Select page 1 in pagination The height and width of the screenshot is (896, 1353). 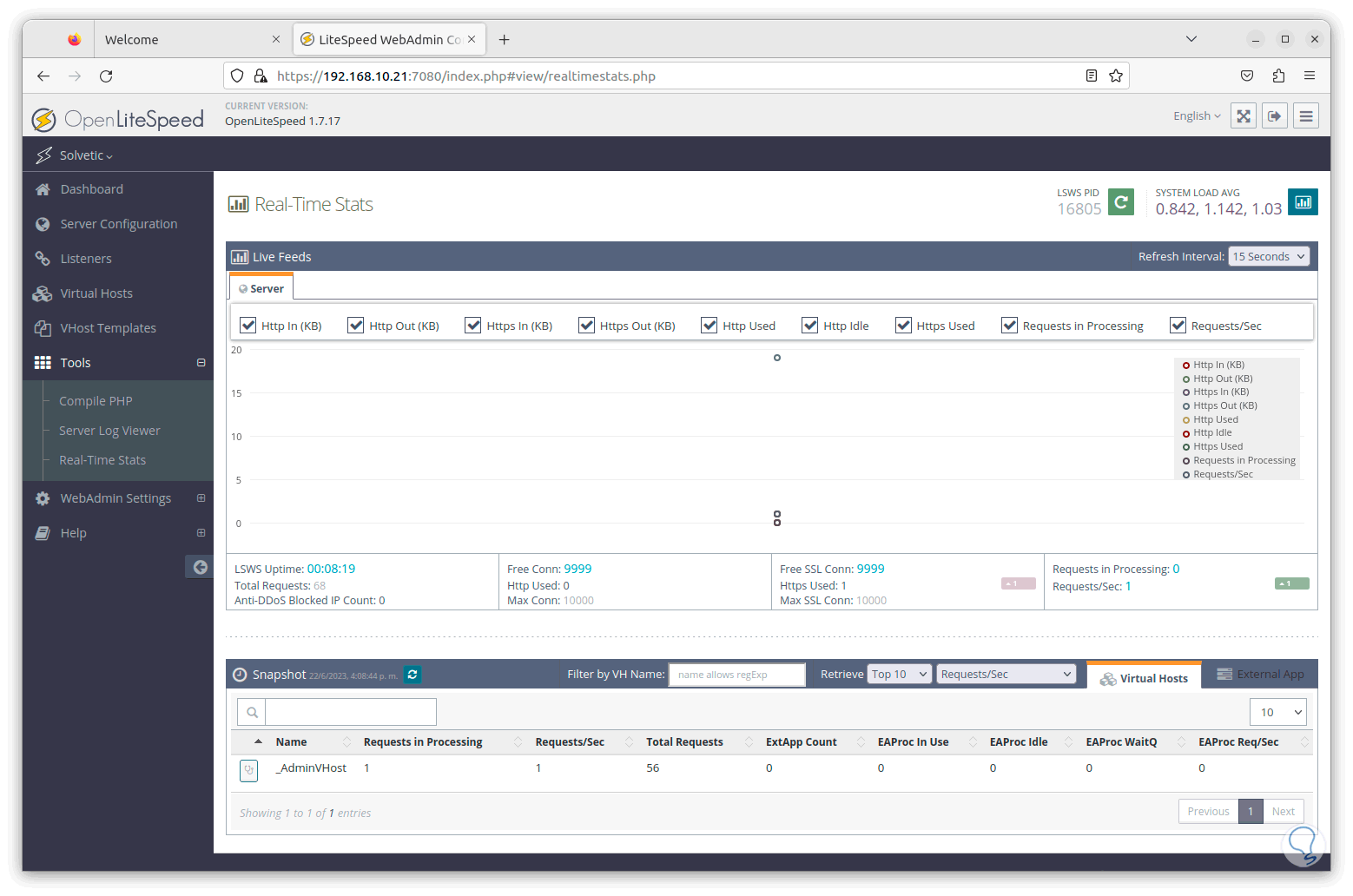[1251, 812]
